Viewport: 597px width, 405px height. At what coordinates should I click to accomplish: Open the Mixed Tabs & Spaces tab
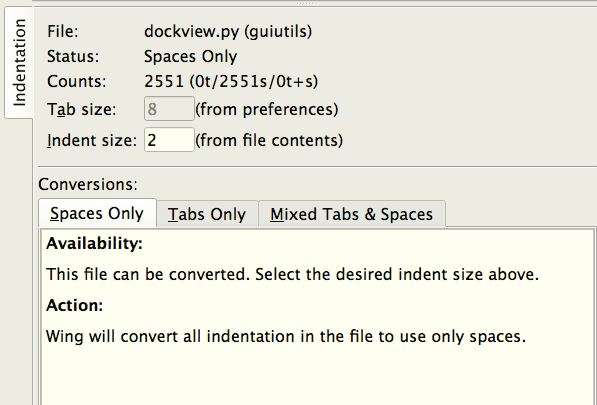[352, 214]
